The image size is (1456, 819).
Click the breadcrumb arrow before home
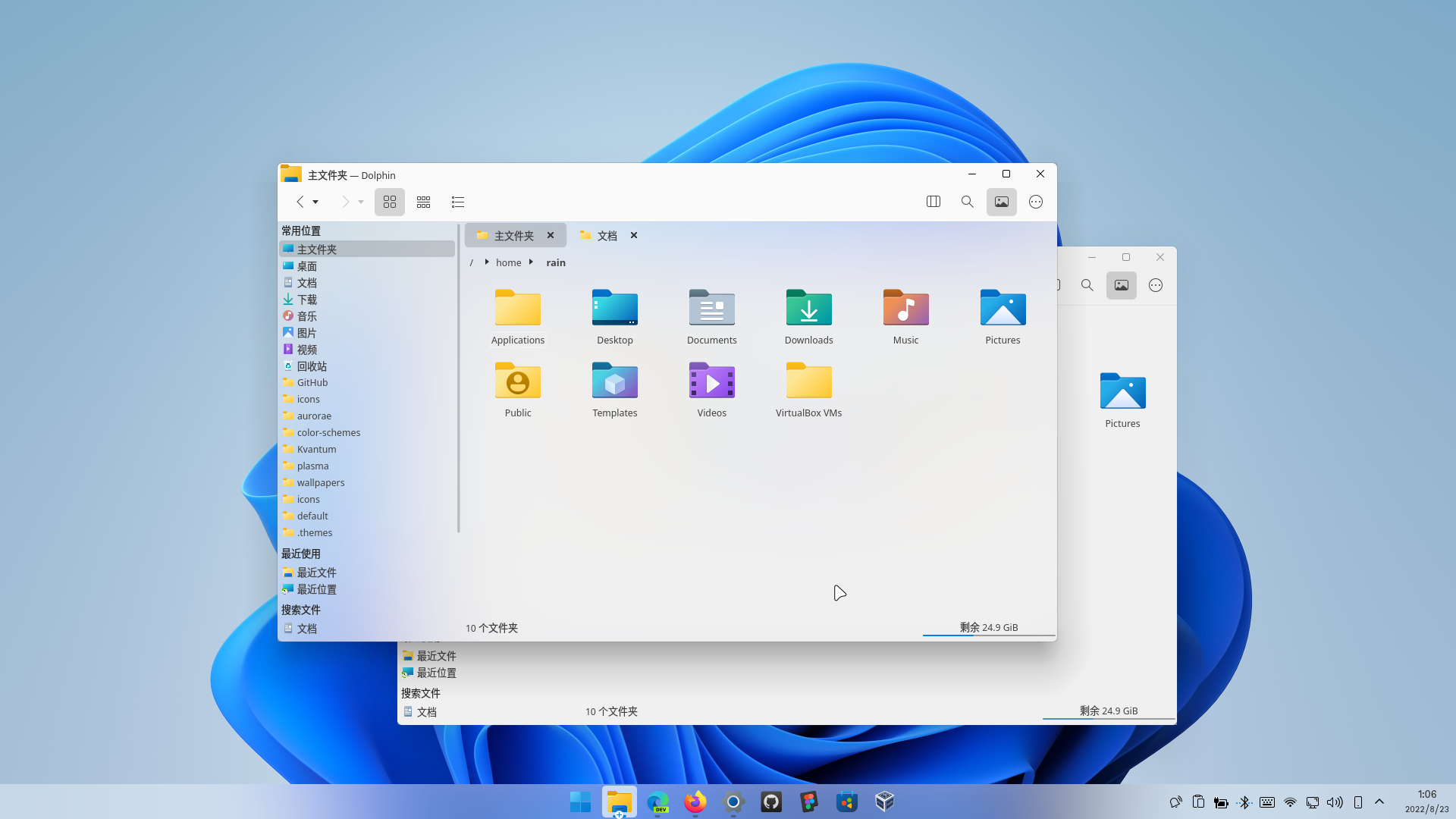pos(486,262)
